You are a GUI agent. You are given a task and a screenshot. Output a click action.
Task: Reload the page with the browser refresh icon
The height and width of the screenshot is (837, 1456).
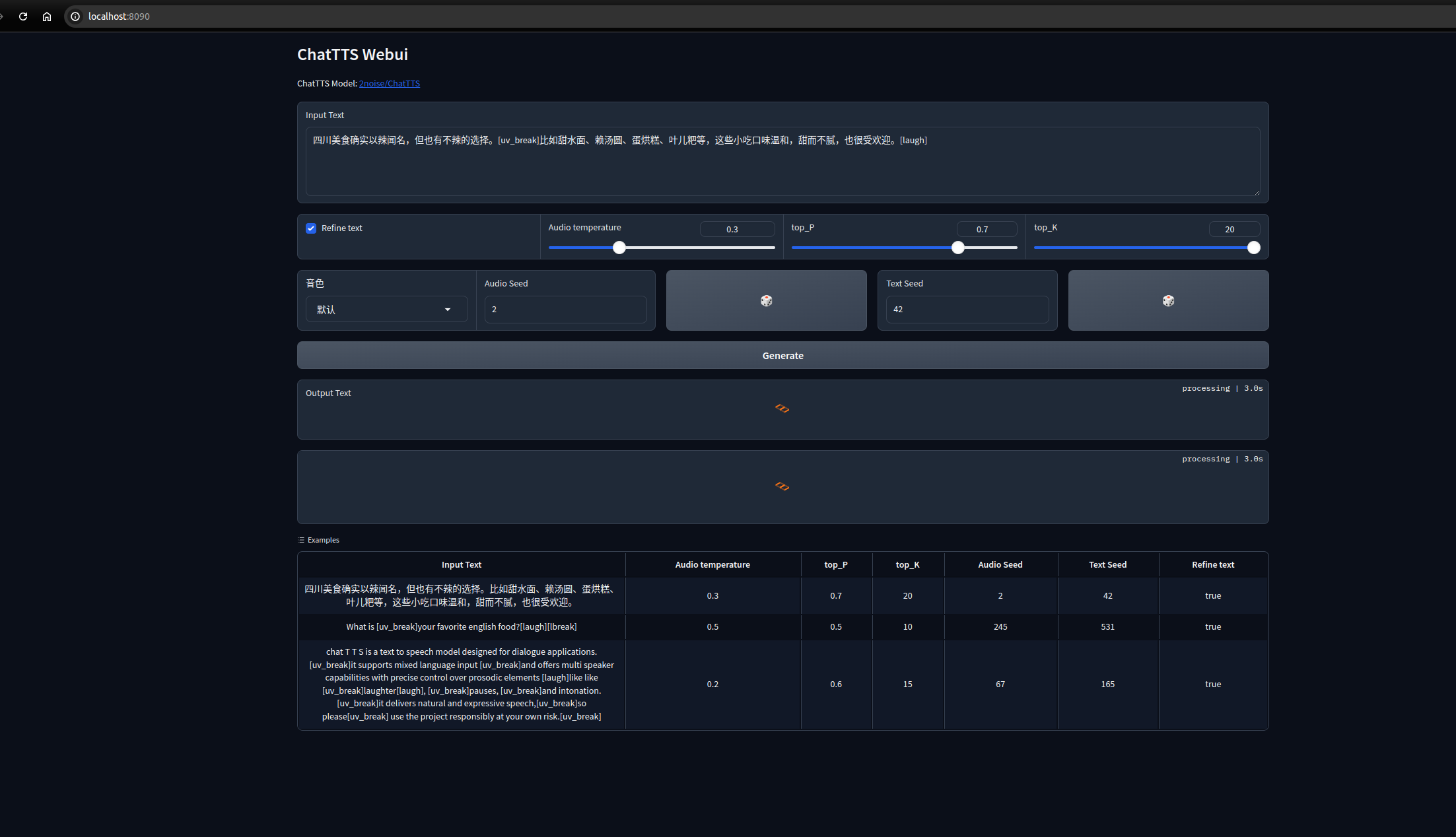coord(23,17)
